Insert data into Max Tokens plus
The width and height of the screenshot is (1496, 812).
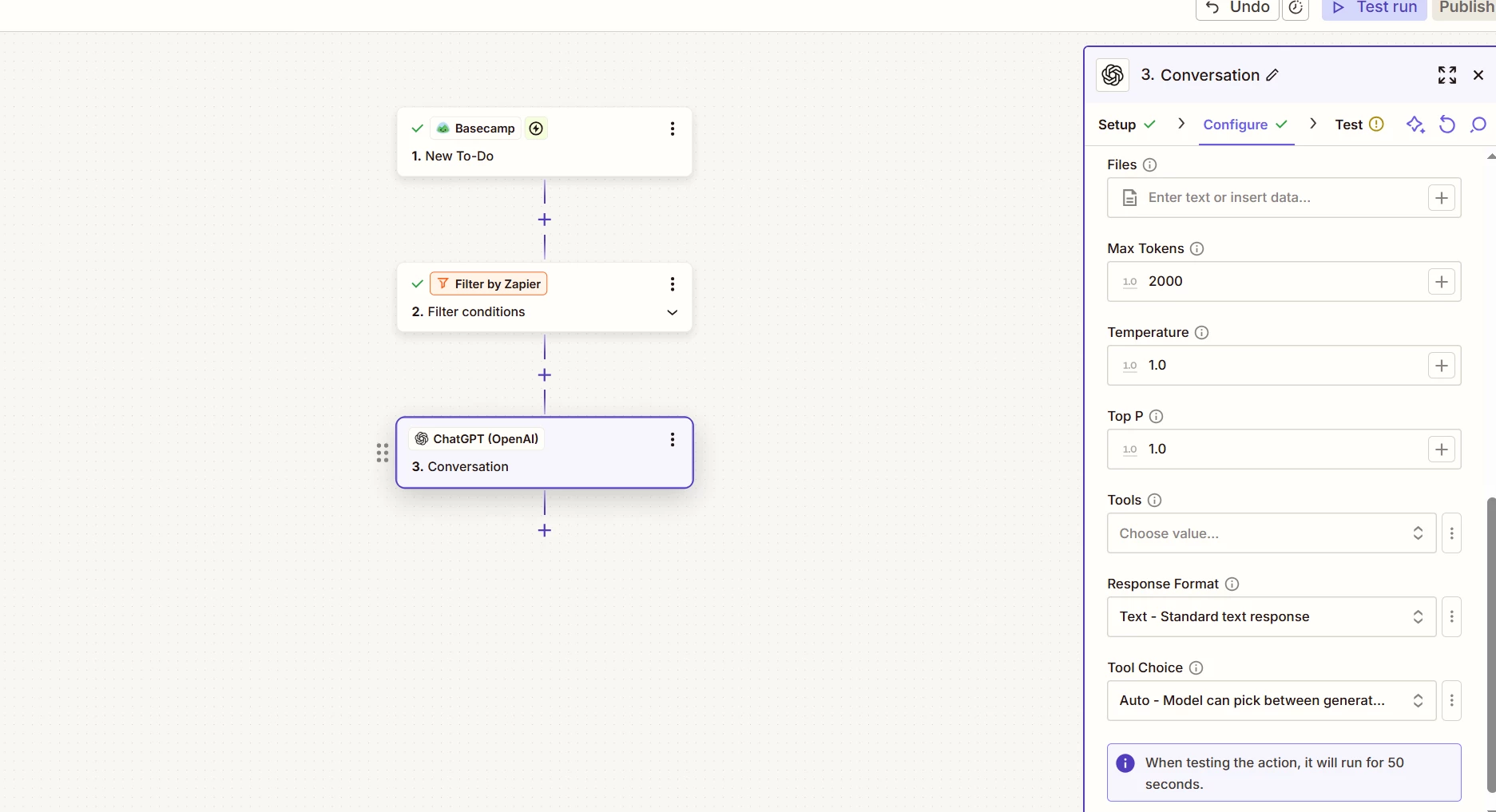1442,282
